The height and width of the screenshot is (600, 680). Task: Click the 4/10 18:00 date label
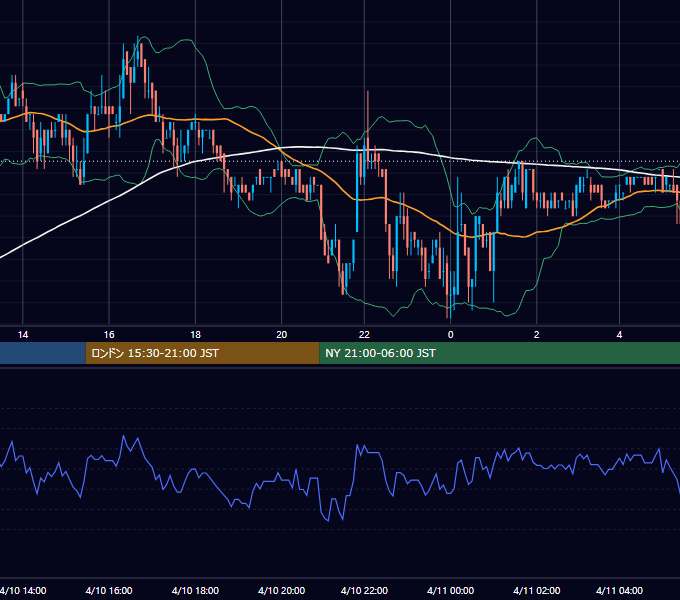[x=195, y=591]
